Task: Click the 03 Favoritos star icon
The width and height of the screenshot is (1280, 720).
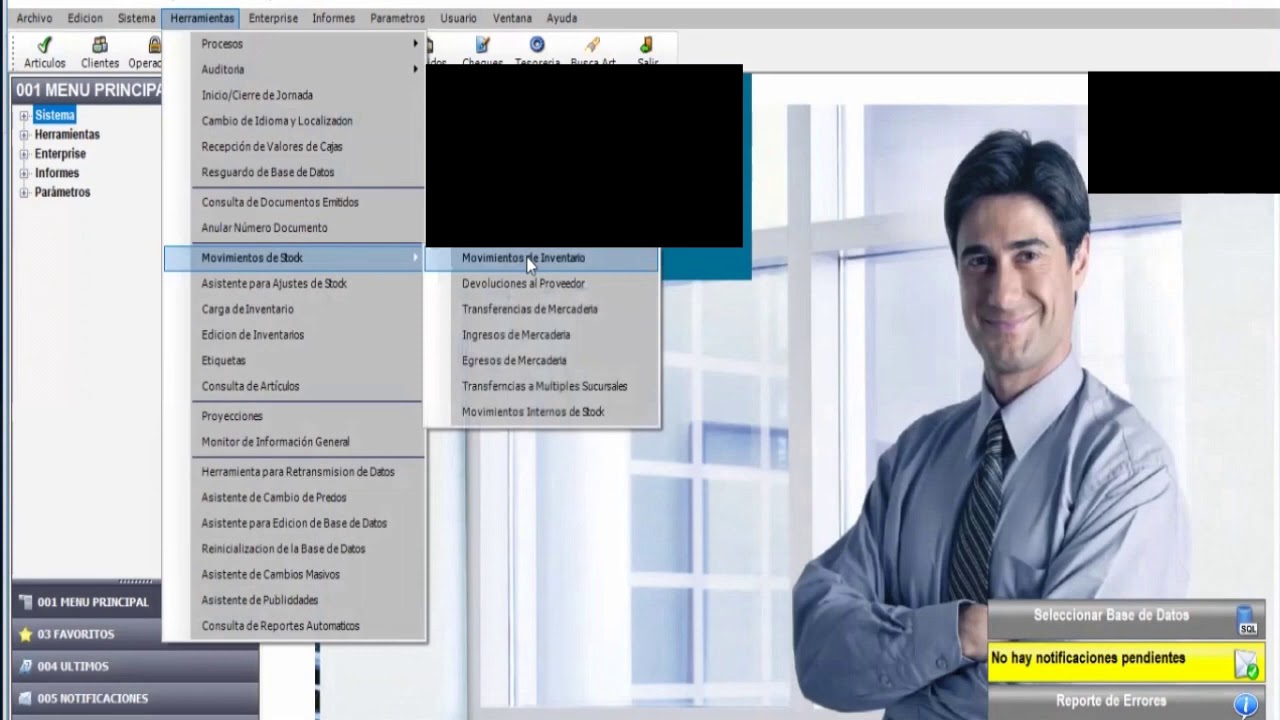Action: (x=26, y=634)
